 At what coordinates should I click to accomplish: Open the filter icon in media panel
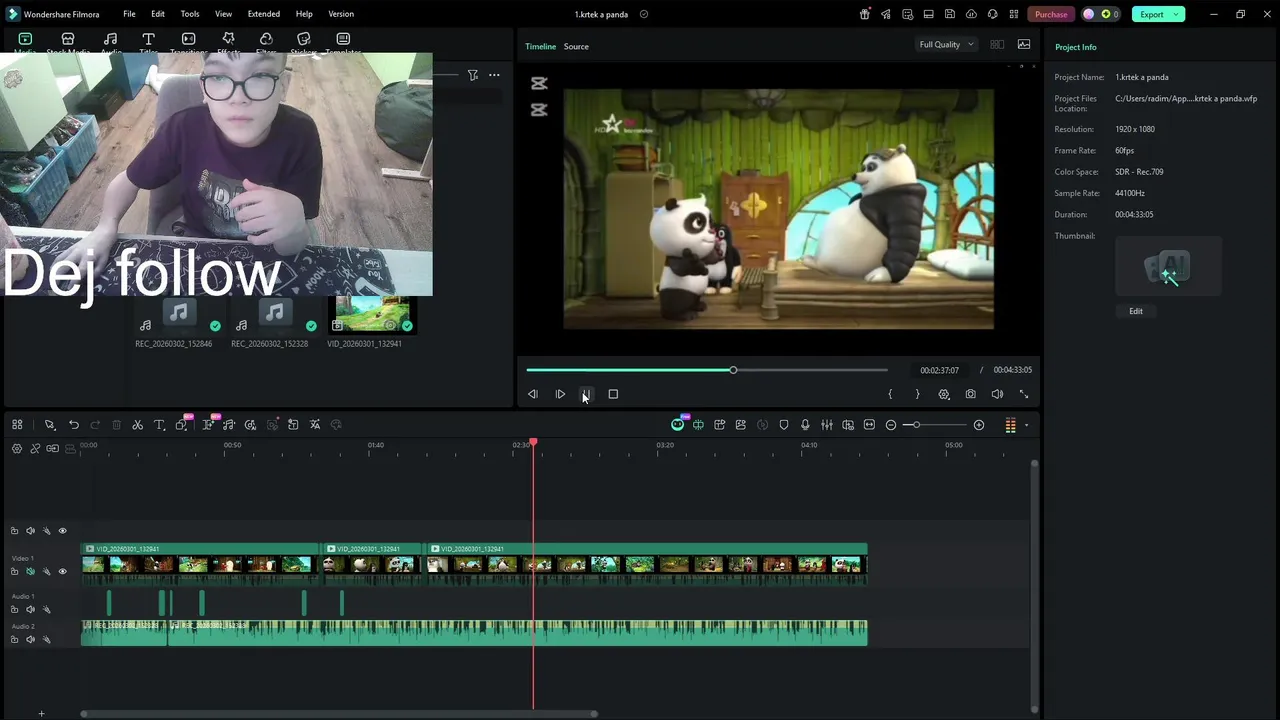click(473, 75)
